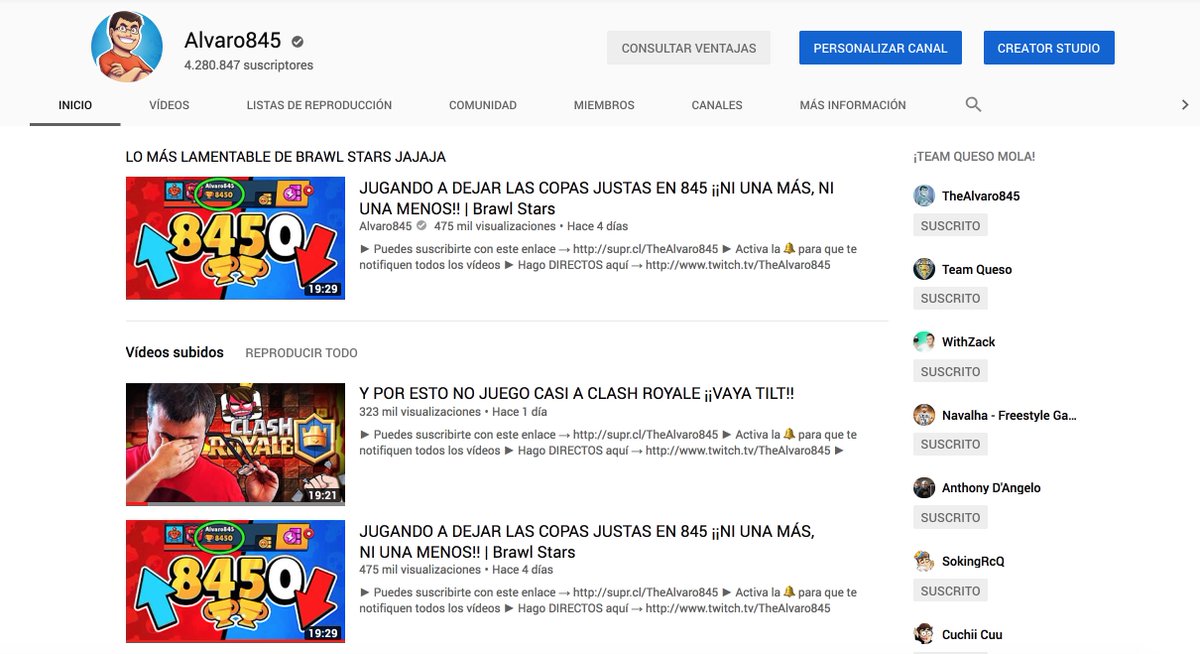
Task: Click the Alvaro845 uploader name under featured video
Action: click(x=385, y=226)
